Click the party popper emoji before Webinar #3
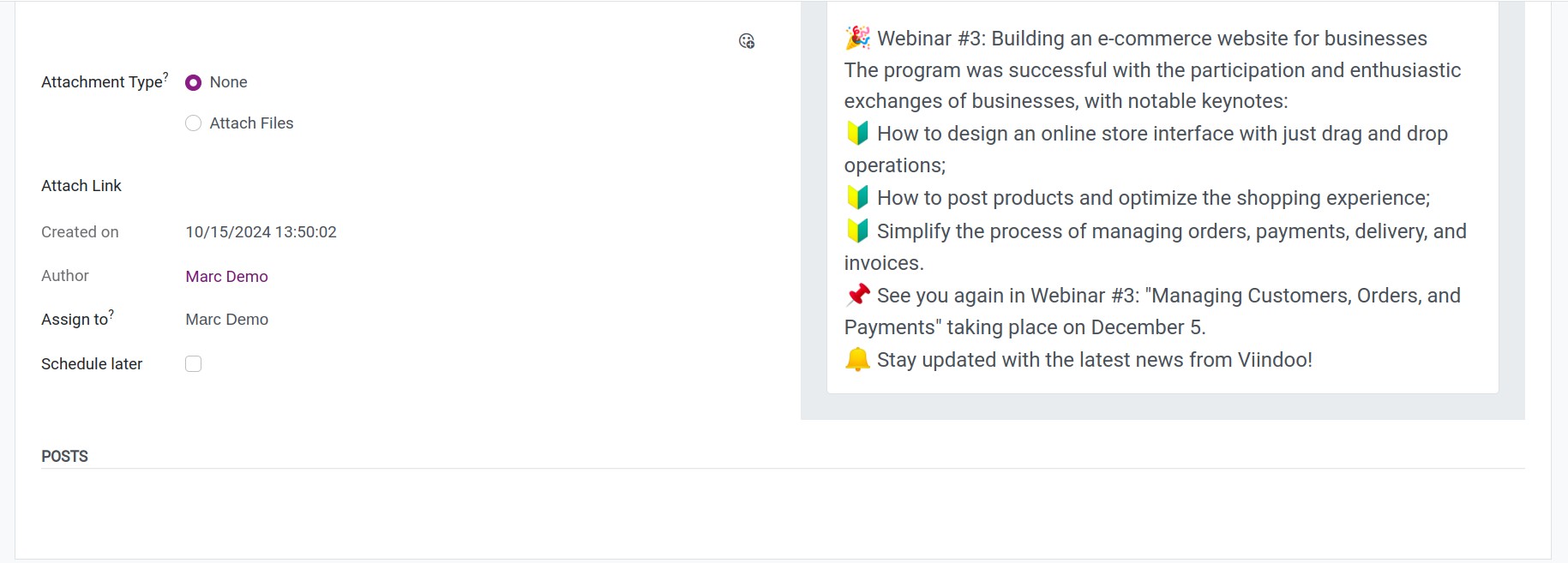The width and height of the screenshot is (1568, 563). [x=857, y=38]
